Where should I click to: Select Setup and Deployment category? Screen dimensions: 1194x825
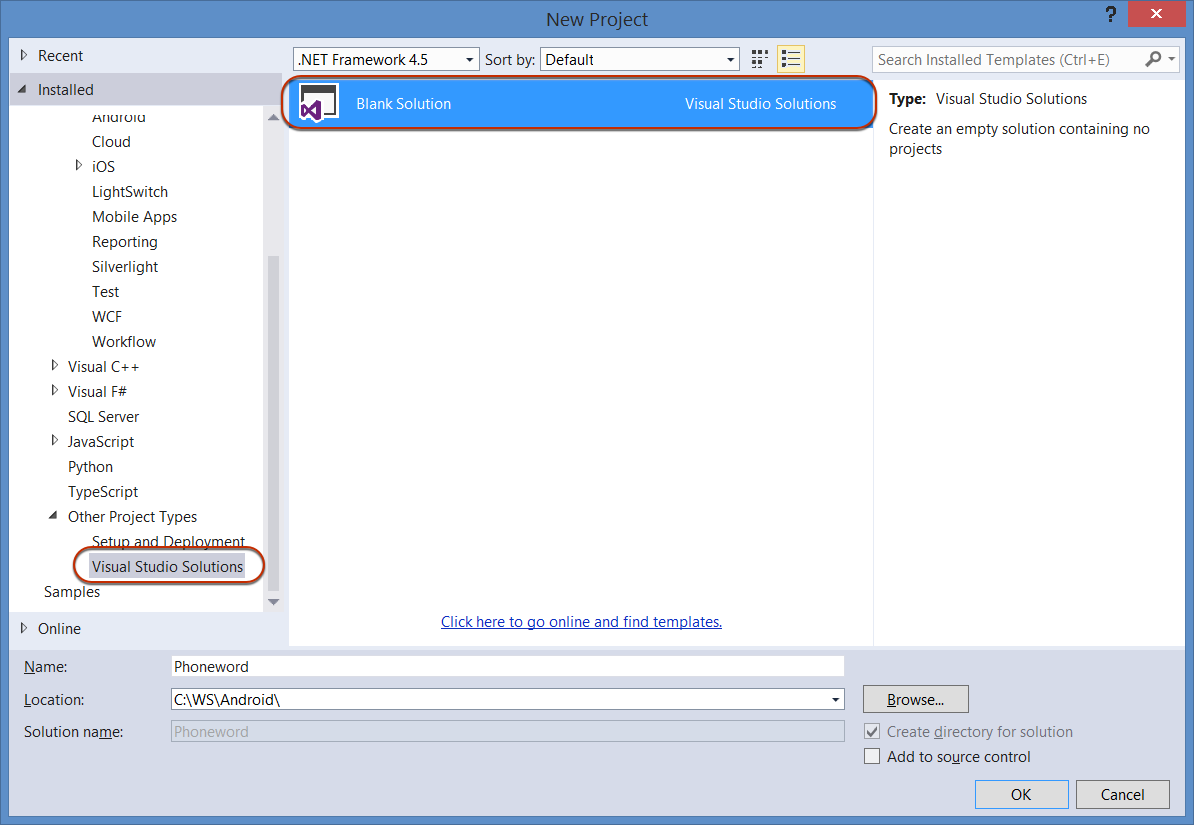pos(168,542)
